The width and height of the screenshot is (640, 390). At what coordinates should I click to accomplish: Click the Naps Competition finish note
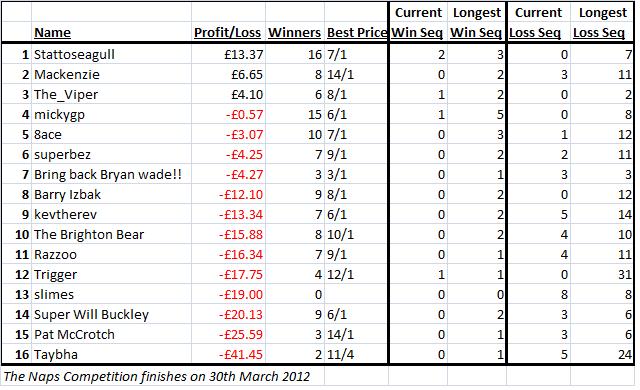(x=157, y=376)
